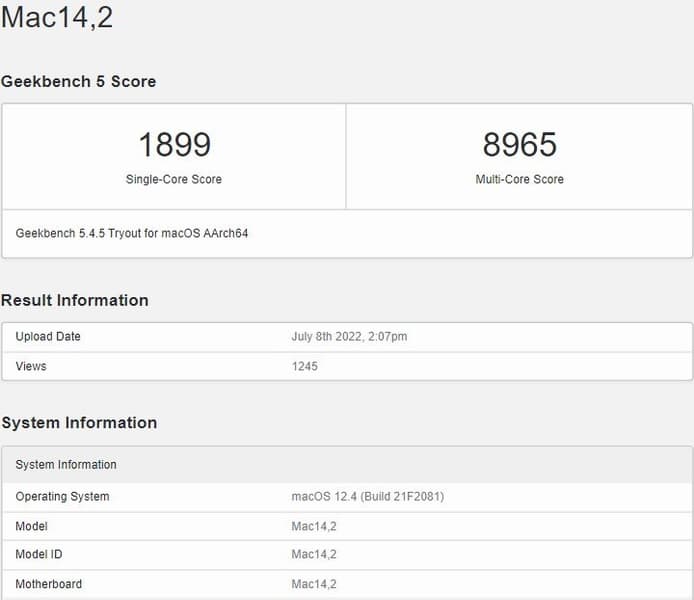Viewport: 694px width, 600px height.
Task: Click the large System Information section heading
Action: [79, 423]
